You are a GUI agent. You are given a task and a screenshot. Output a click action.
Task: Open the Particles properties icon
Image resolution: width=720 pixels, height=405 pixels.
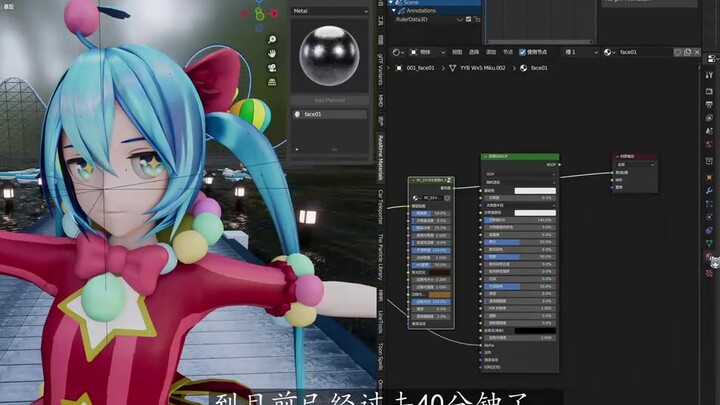tap(709, 204)
